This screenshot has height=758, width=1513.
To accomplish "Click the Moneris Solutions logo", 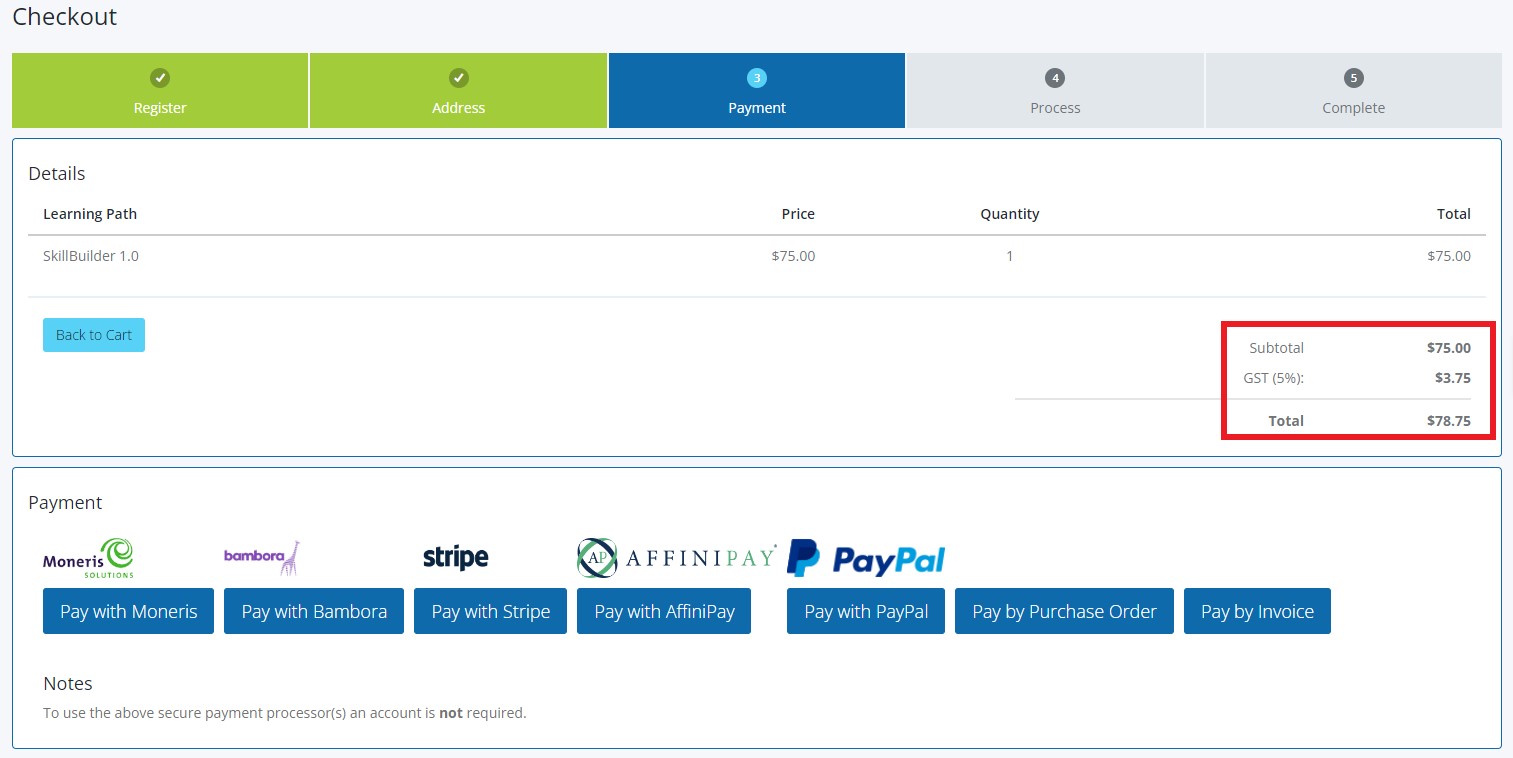I will coord(88,558).
